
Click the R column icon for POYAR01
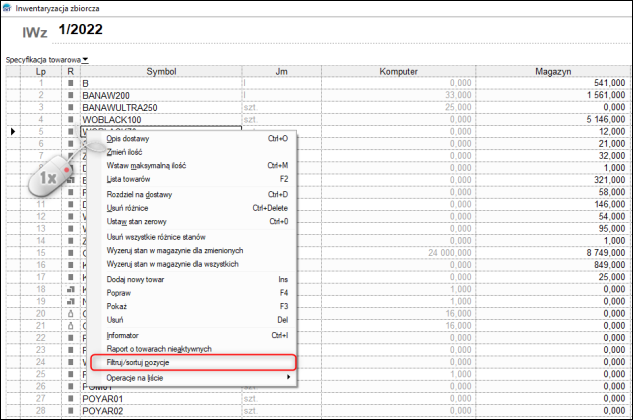[x=70, y=398]
